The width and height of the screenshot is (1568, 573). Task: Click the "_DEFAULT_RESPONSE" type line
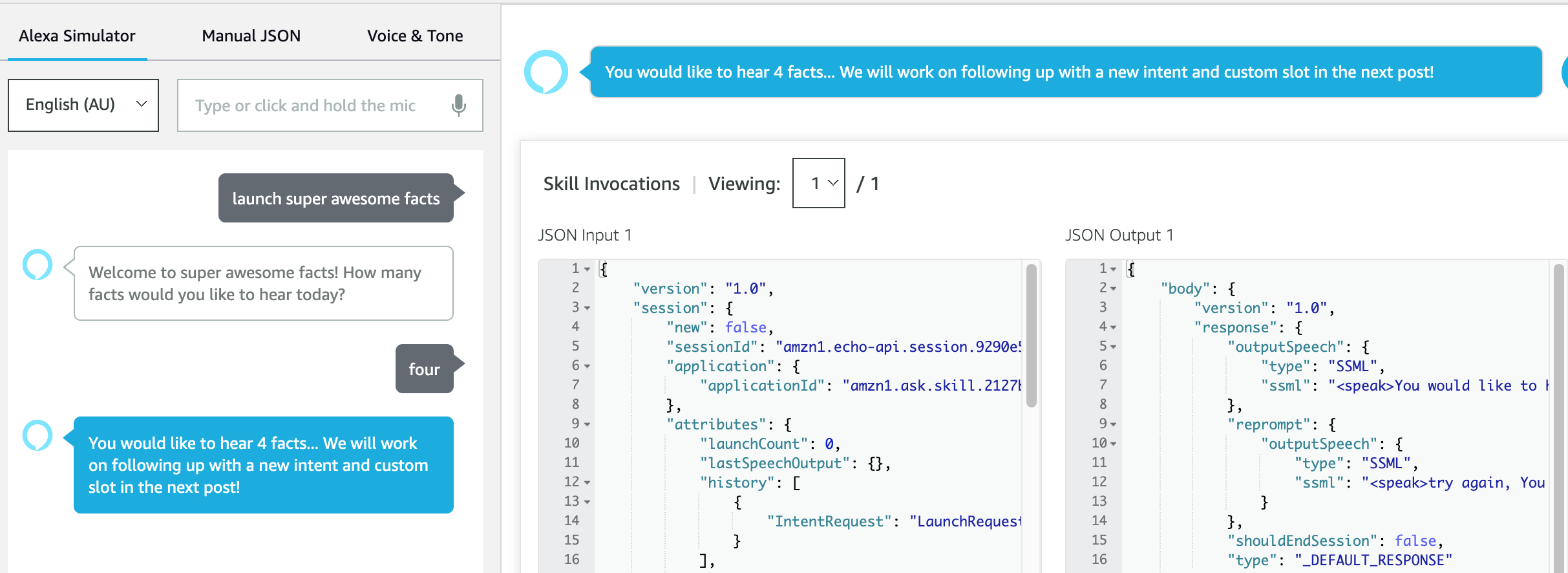(1340, 560)
